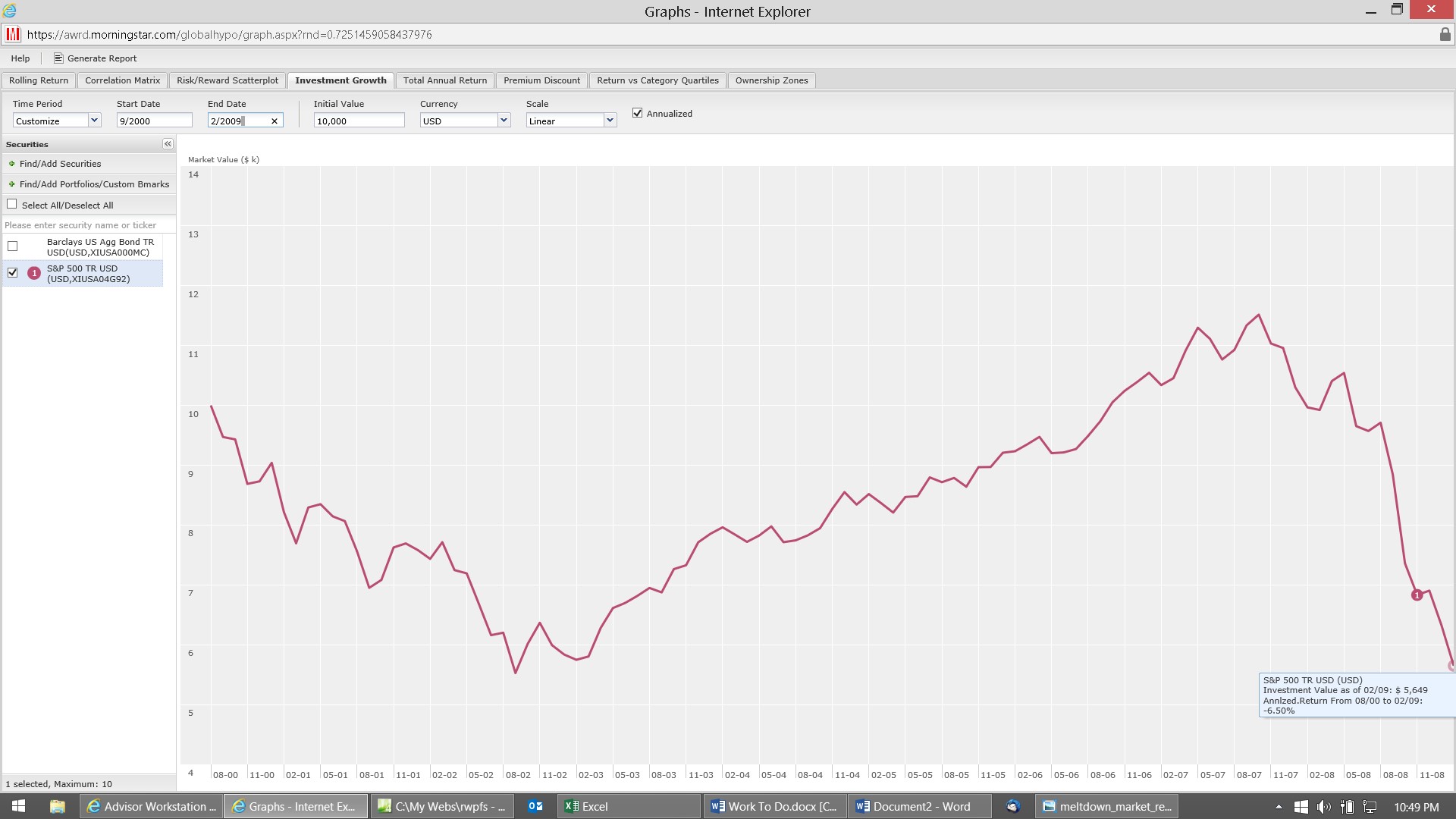This screenshot has width=1456, height=819.
Task: Switch to the Rolling Return tab
Action: point(39,80)
